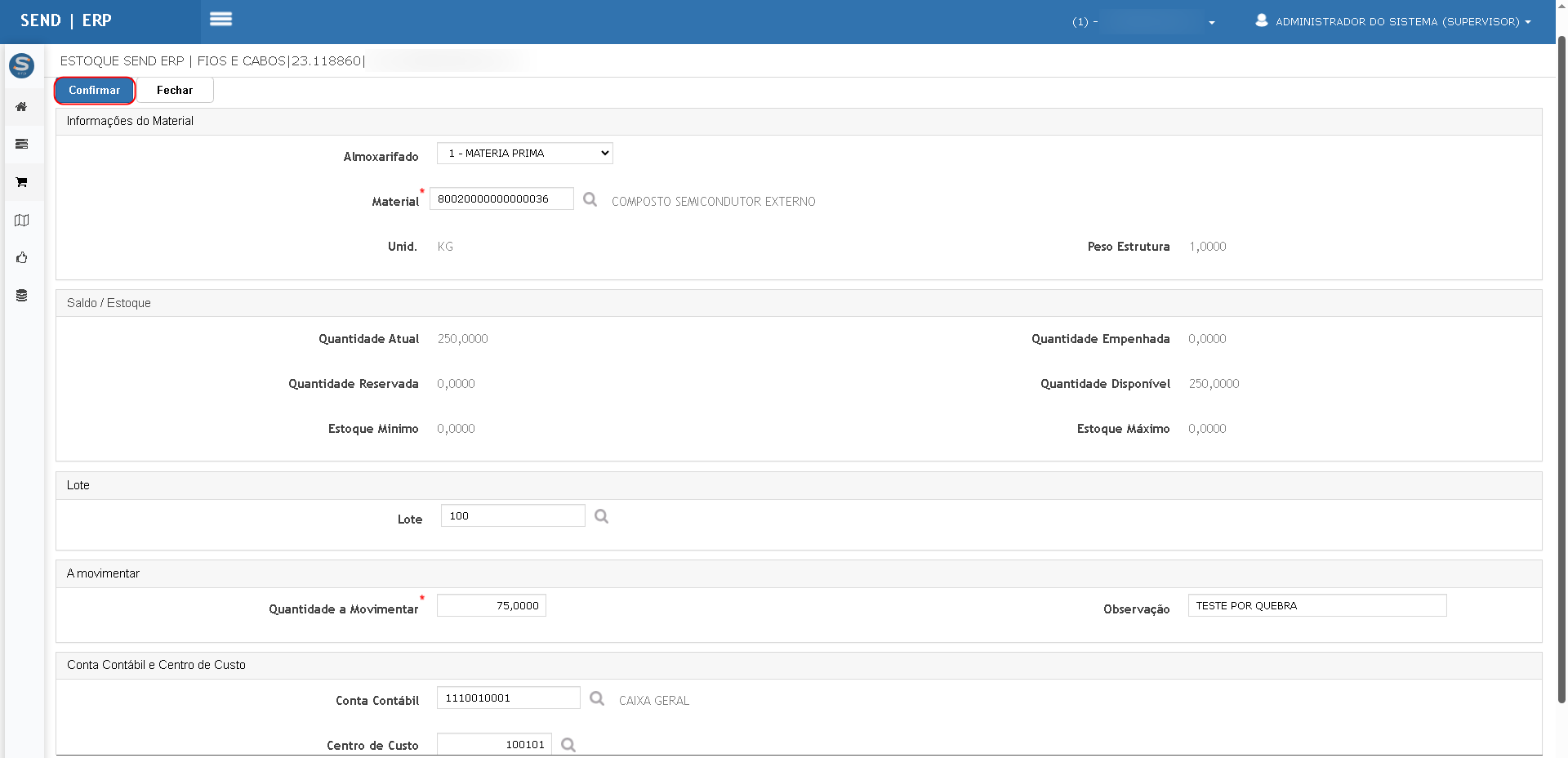Expand the Almoxarifado dropdown
Viewport: 1568px width, 758px height.
tap(524, 154)
